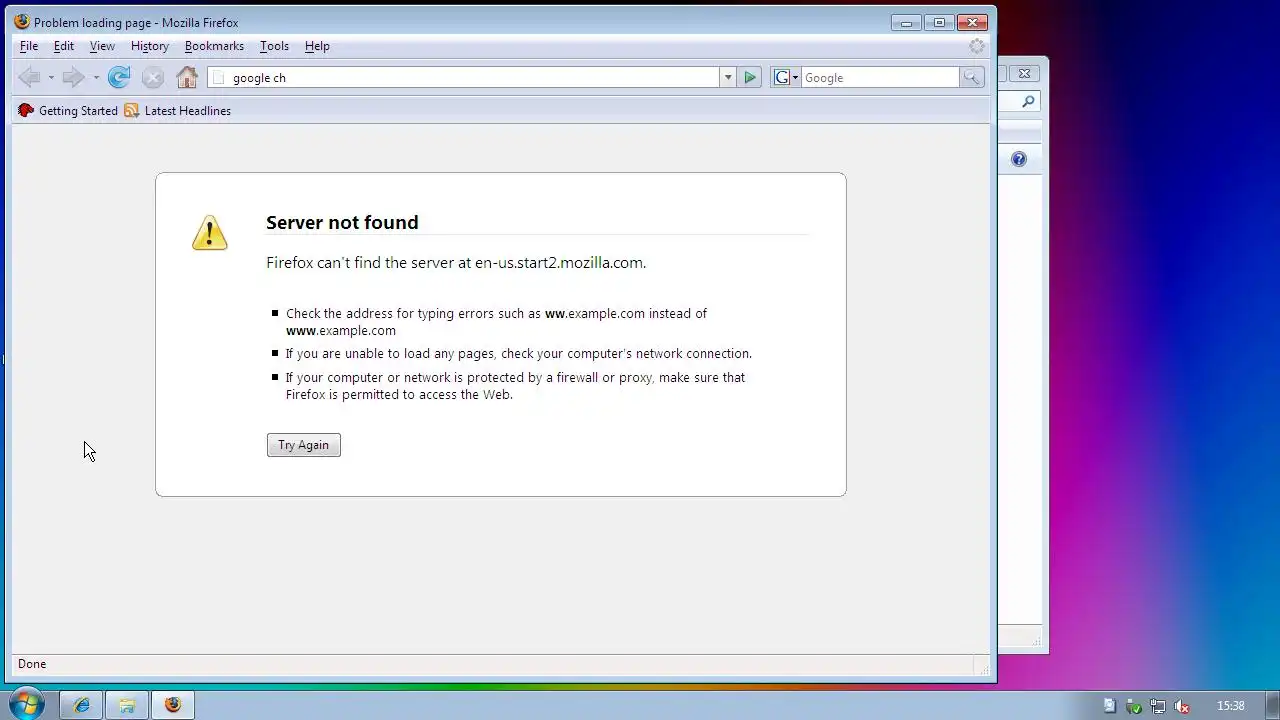Click the Back navigation arrow
Image resolution: width=1280 pixels, height=720 pixels.
click(30, 77)
